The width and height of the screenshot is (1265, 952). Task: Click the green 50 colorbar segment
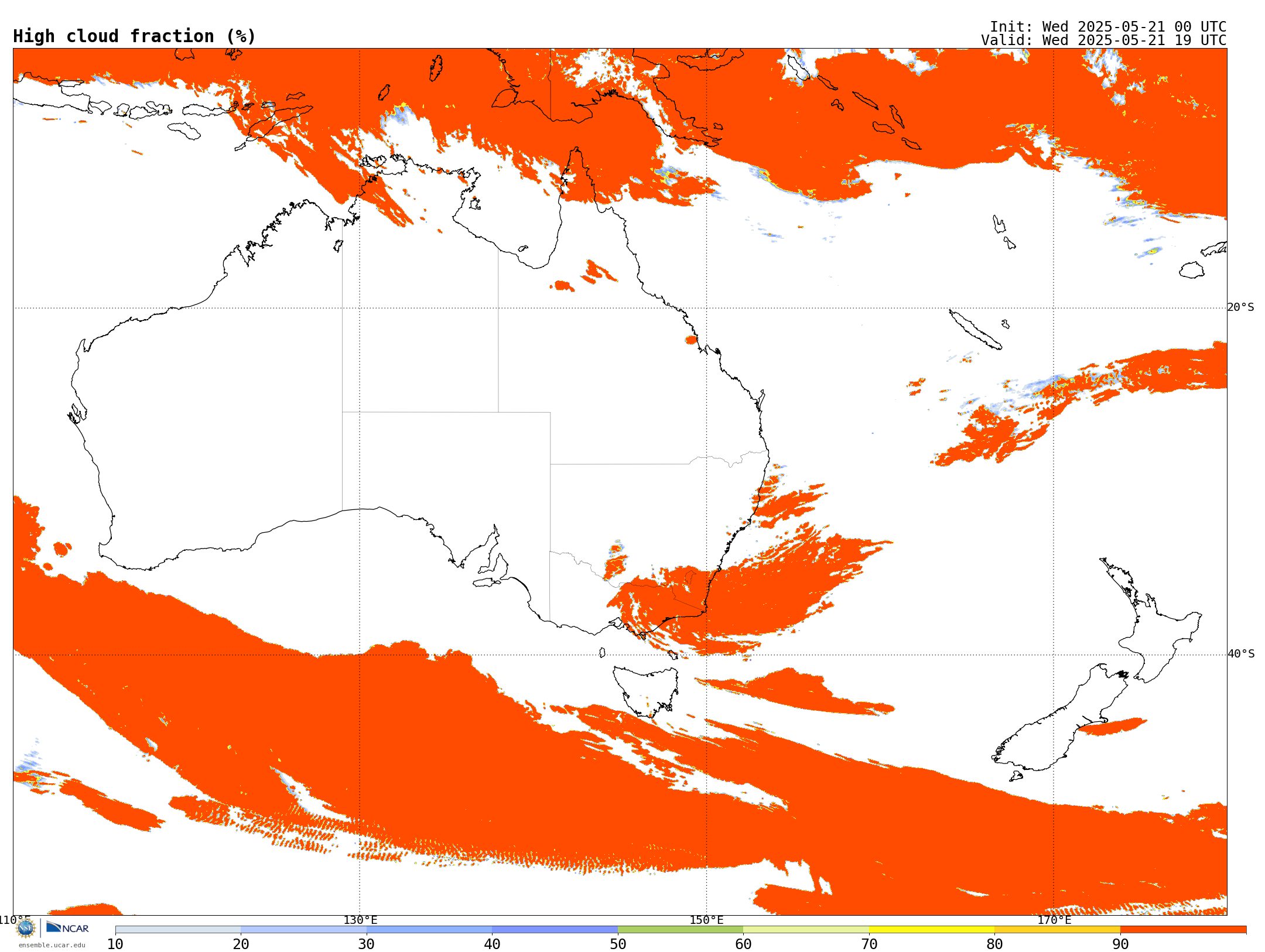681,930
